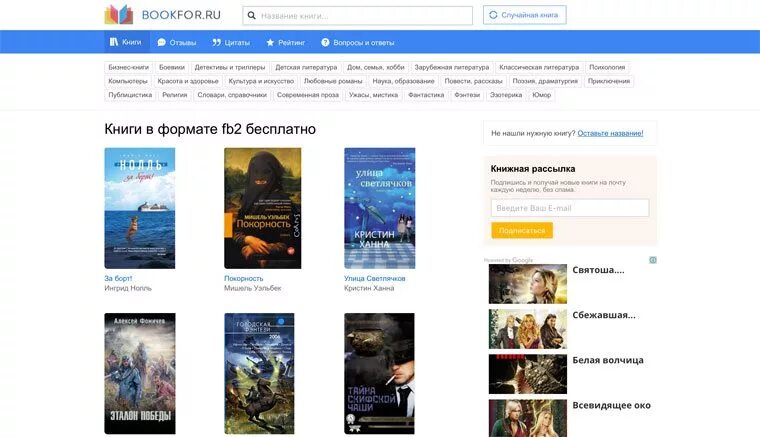Select Поэзия, драматургия category

pyautogui.click(x=545, y=81)
